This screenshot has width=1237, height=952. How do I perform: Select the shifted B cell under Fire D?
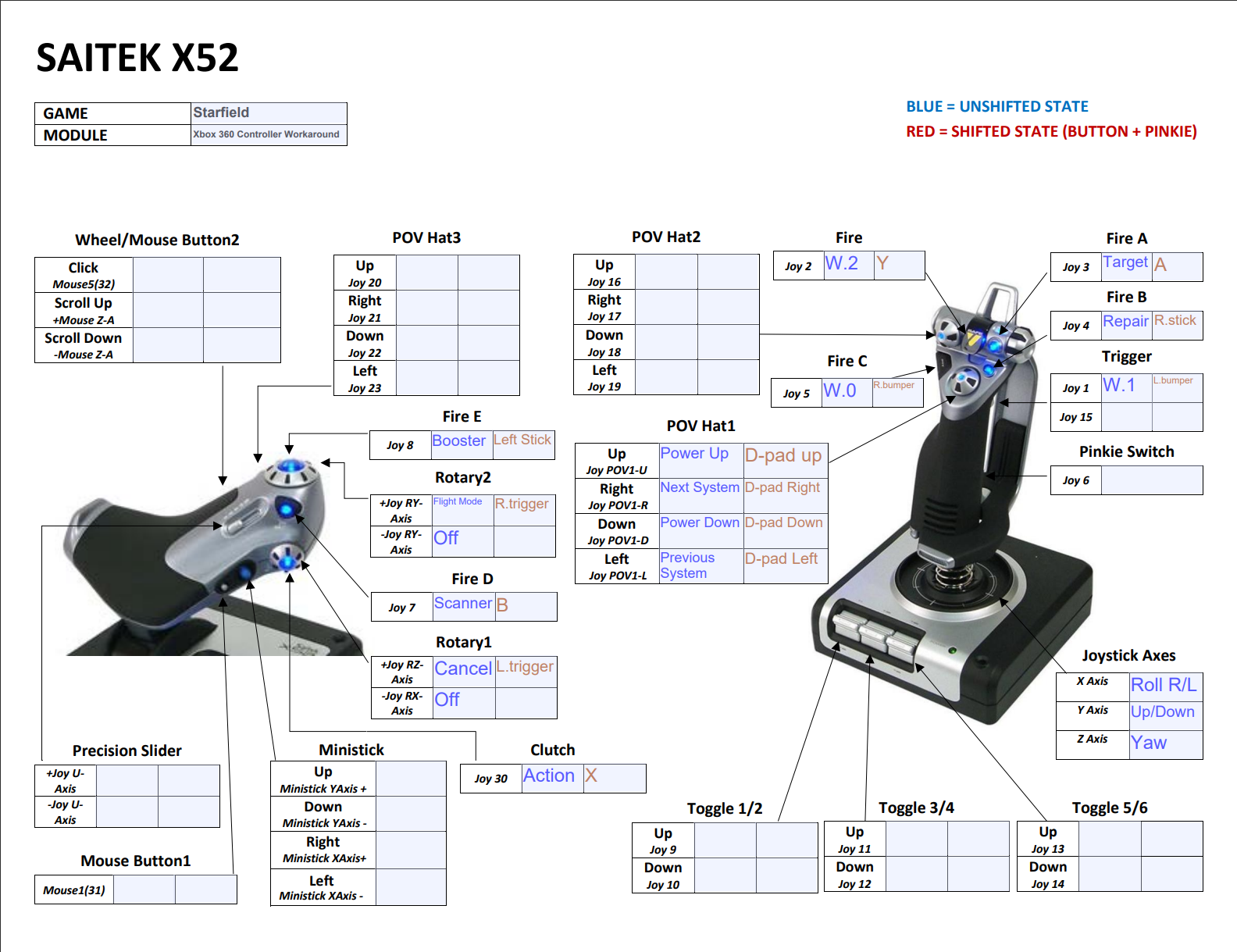[x=526, y=607]
